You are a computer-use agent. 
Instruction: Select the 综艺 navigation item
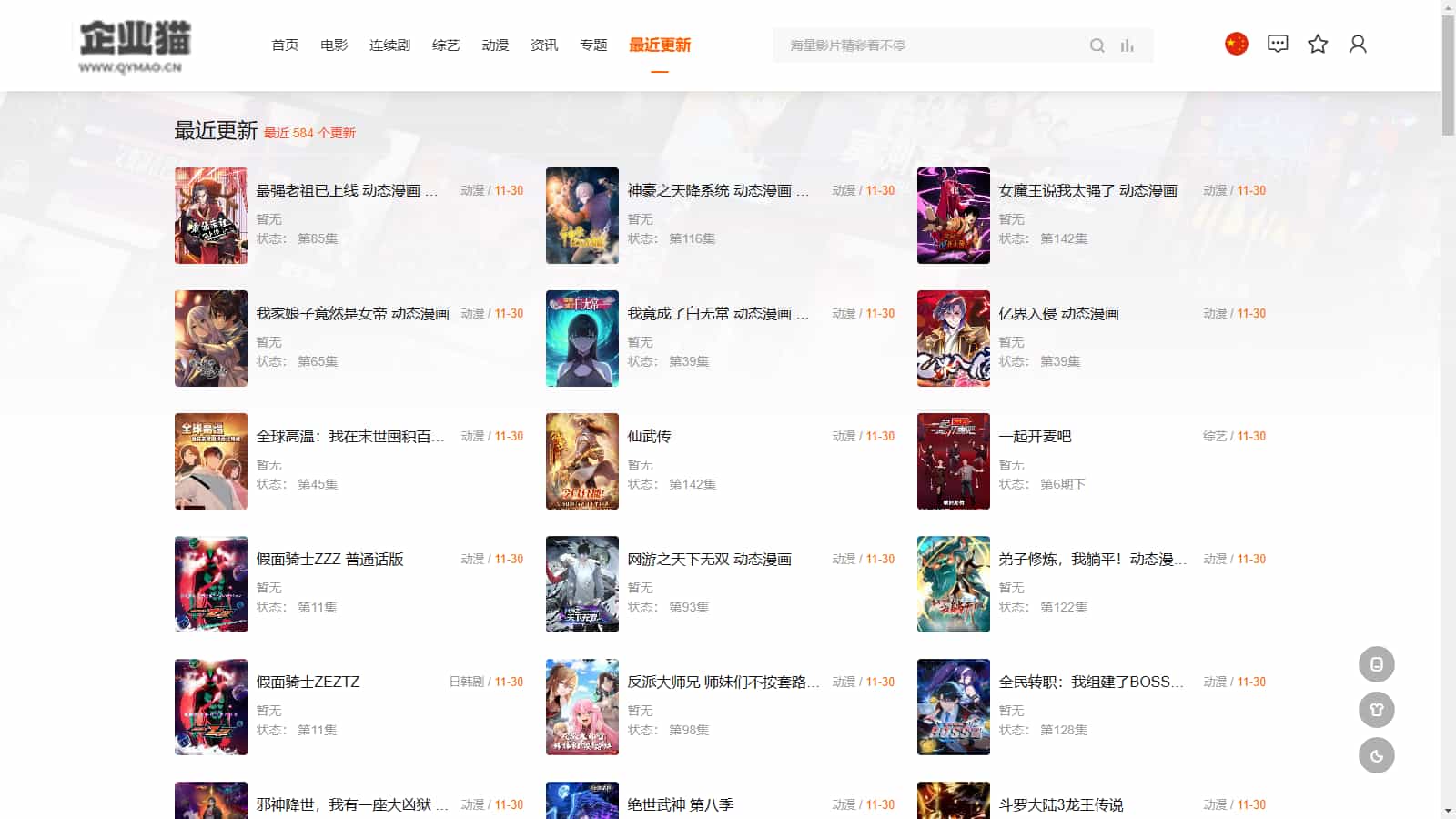coord(446,45)
